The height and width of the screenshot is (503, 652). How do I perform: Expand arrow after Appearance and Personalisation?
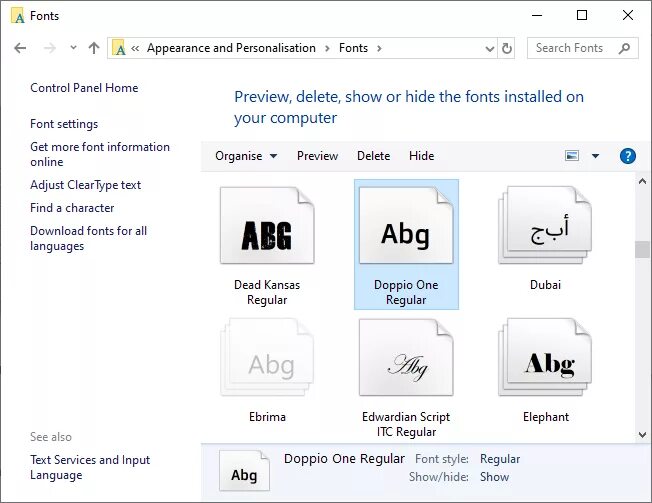(327, 48)
